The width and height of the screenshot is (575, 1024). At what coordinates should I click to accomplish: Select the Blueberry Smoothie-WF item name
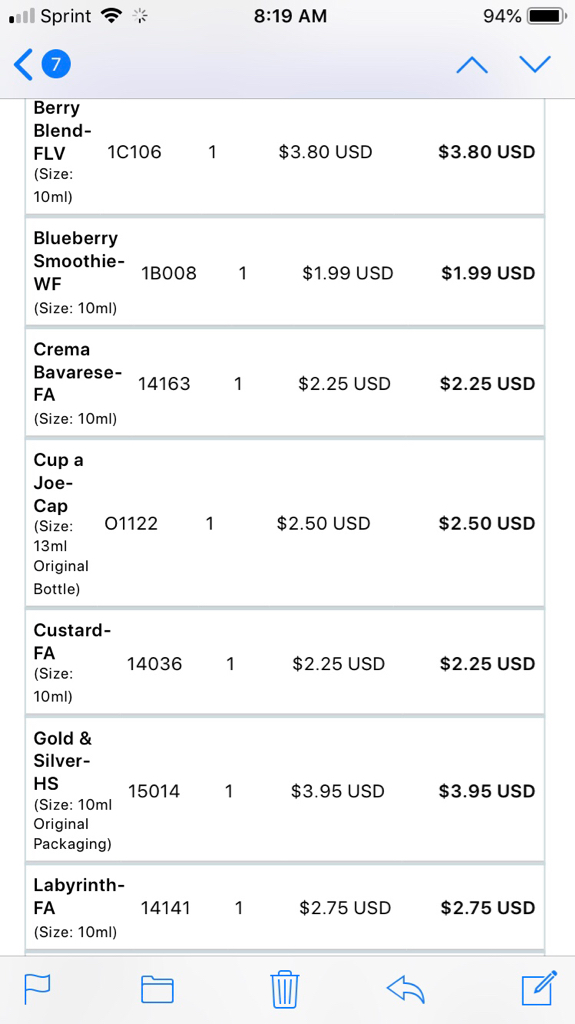coord(79,261)
